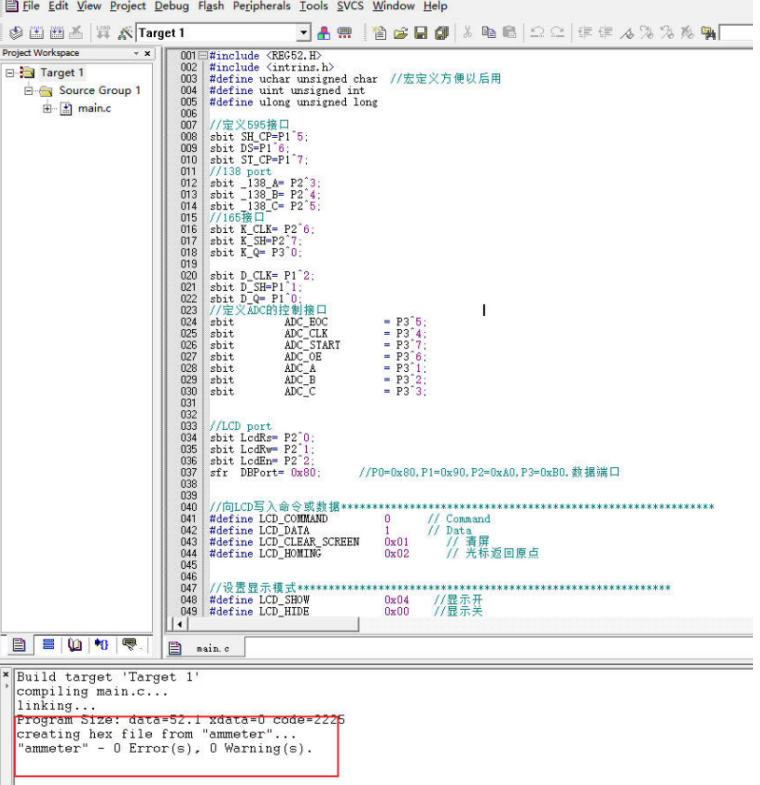Viewport: 760px width, 785px height.
Task: Click the Copy toolbar icon
Action: 488,33
